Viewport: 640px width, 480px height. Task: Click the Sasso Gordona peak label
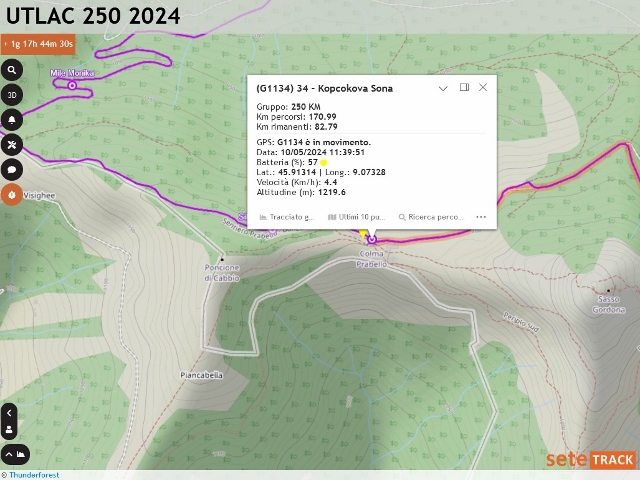[609, 304]
